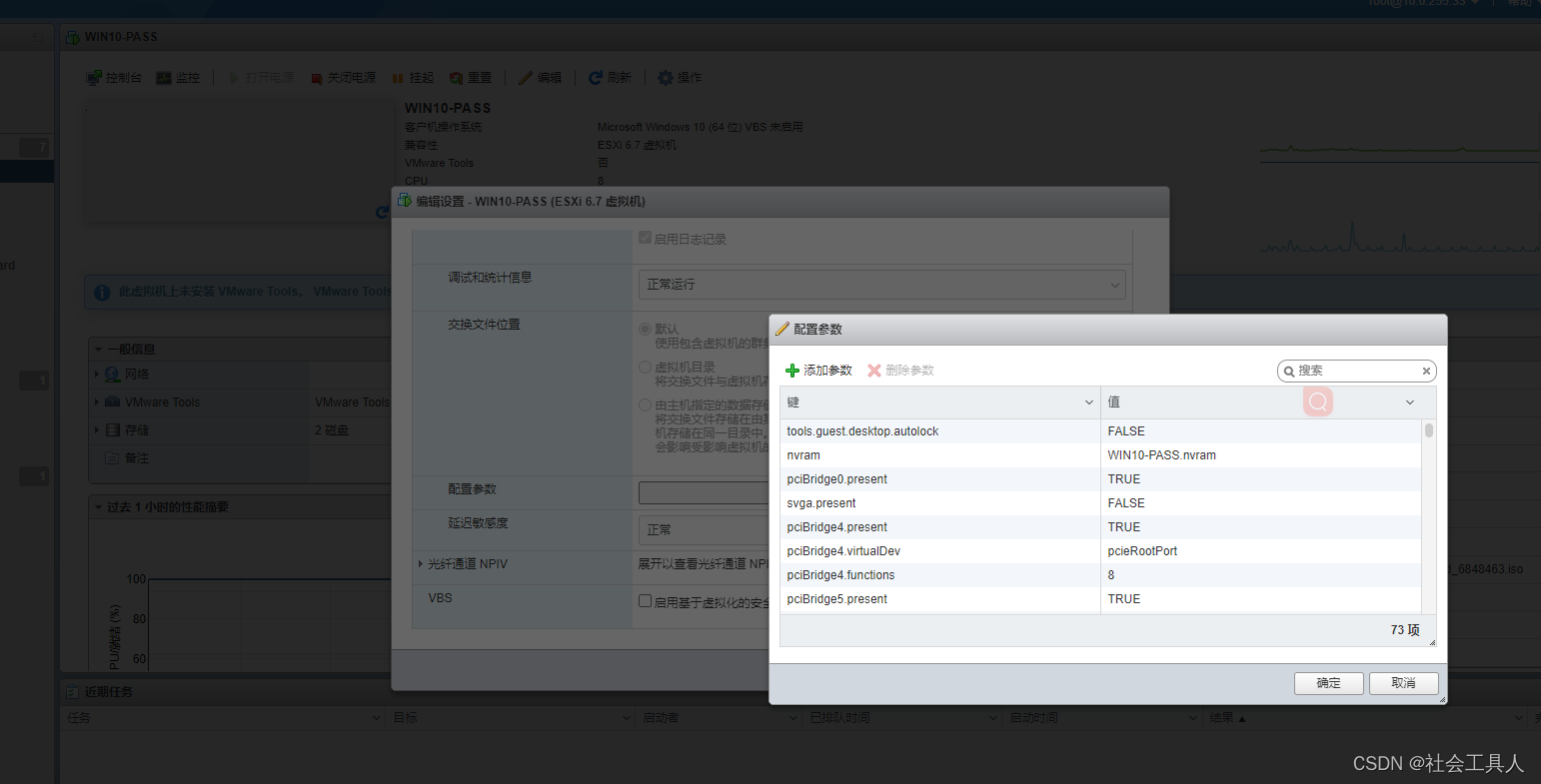Open the Target column dropdown in recent tasks
This screenshot has width=1541, height=784.
[x=627, y=718]
